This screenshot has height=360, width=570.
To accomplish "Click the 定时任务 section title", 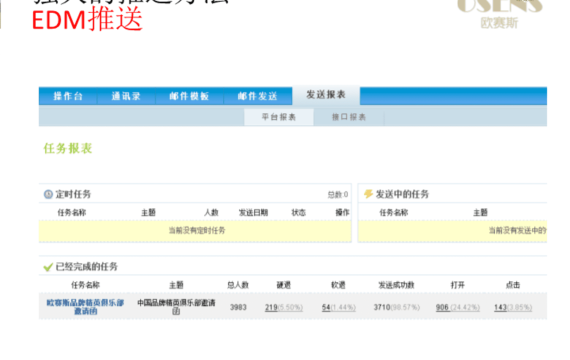I will coord(73,194).
